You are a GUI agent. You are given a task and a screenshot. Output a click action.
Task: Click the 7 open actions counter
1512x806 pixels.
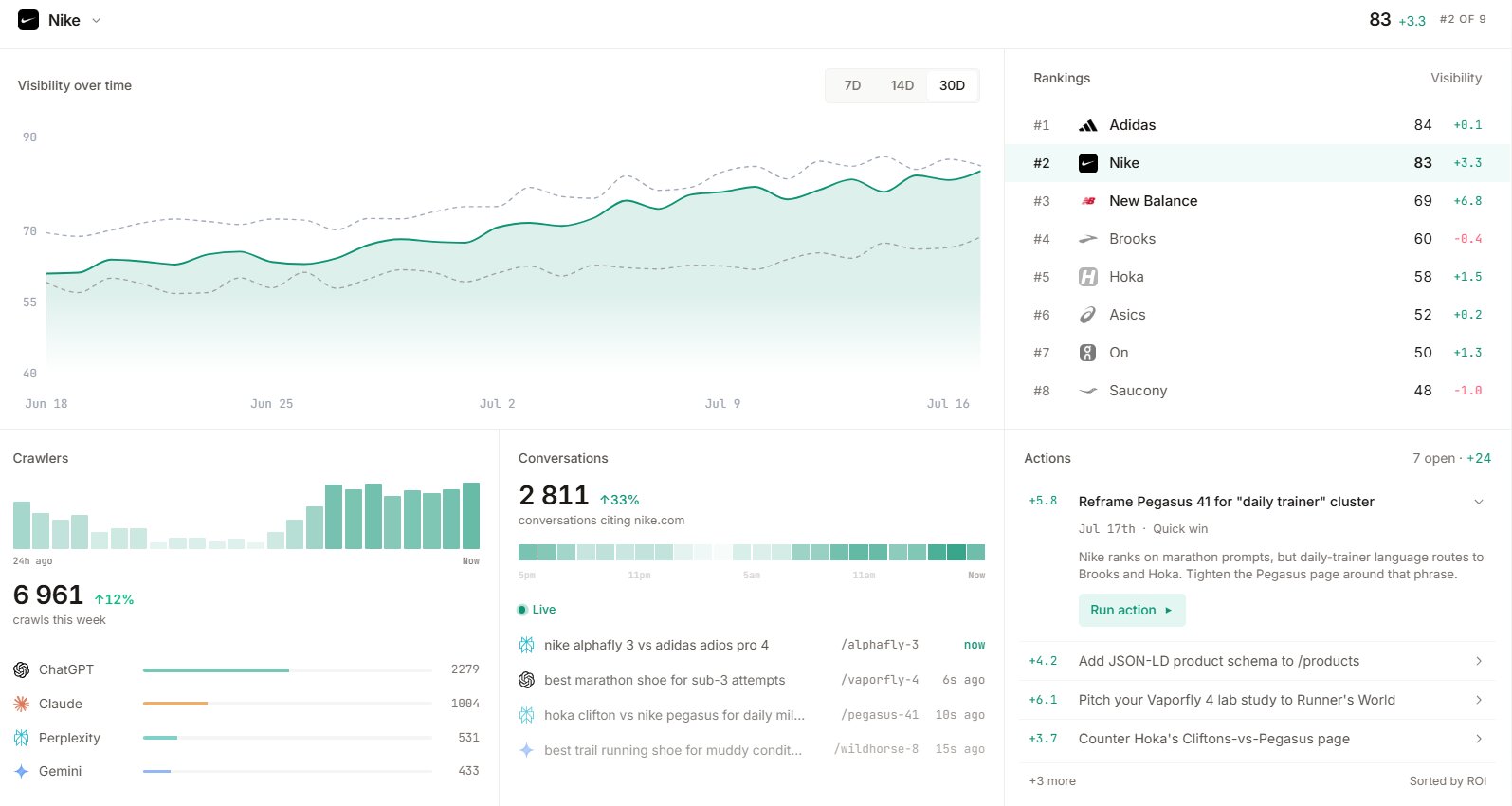1433,458
